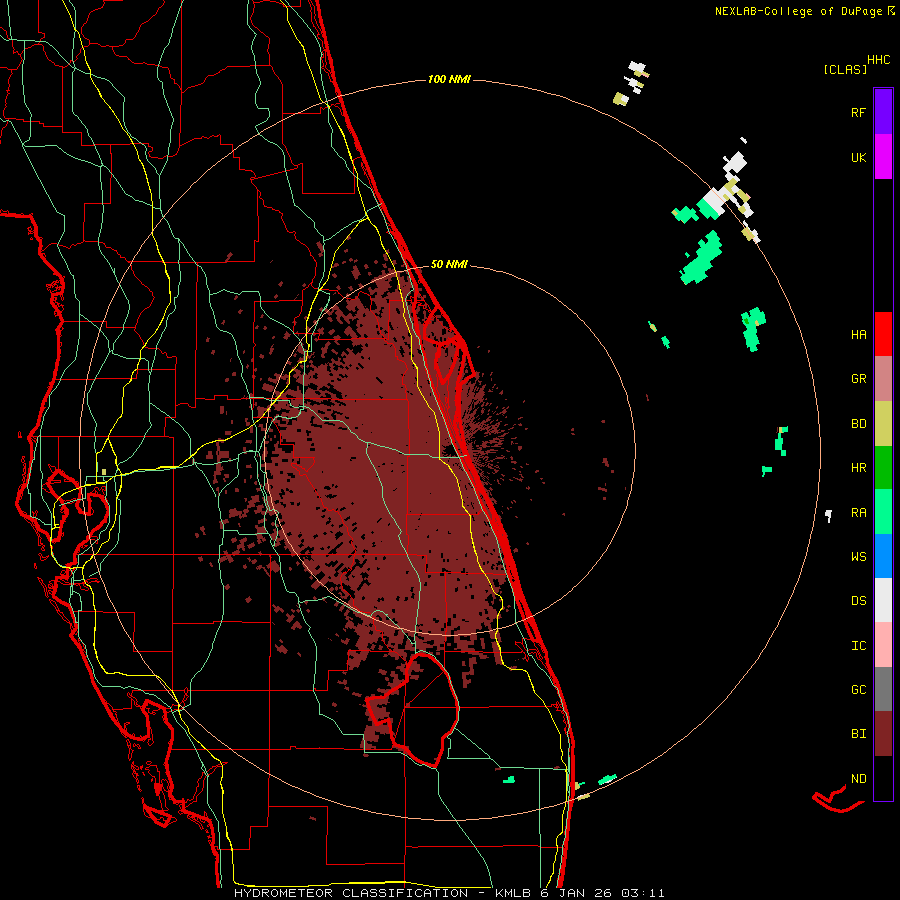
Task: Click the DS legend label
Action: tap(858, 601)
